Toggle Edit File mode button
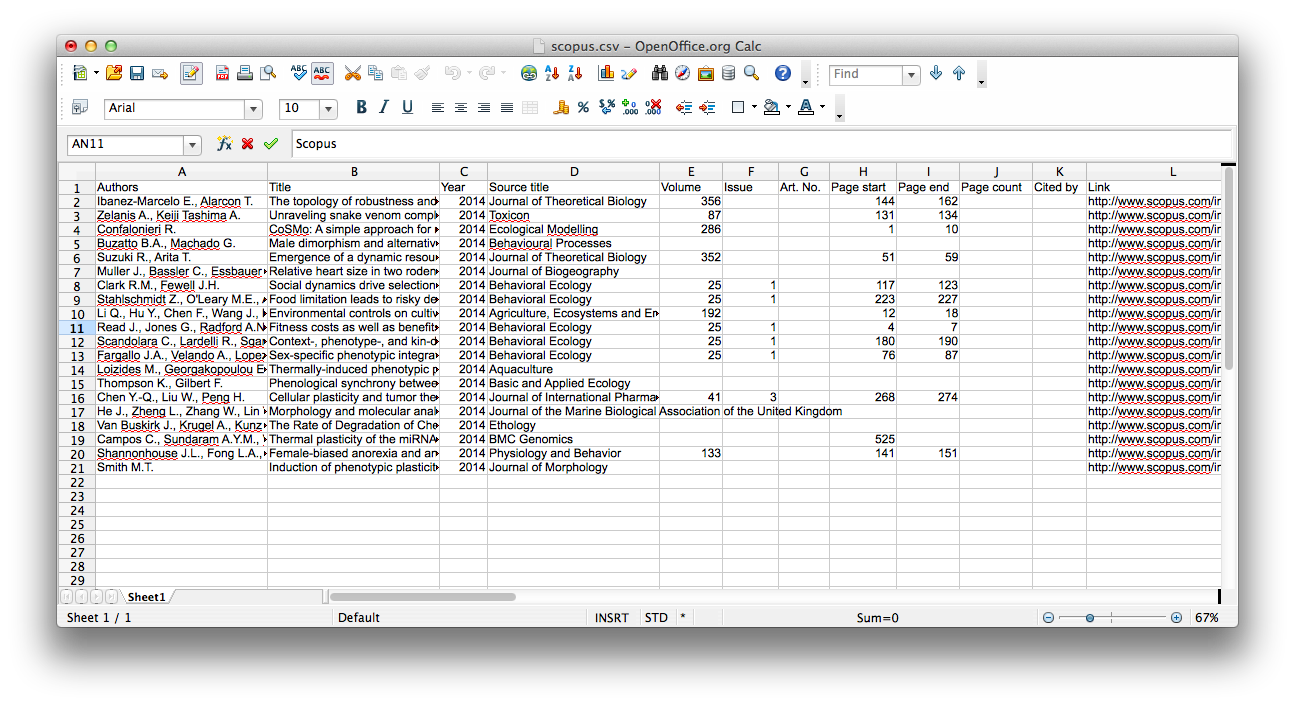Viewport: 1295px width, 706px height. (191, 73)
